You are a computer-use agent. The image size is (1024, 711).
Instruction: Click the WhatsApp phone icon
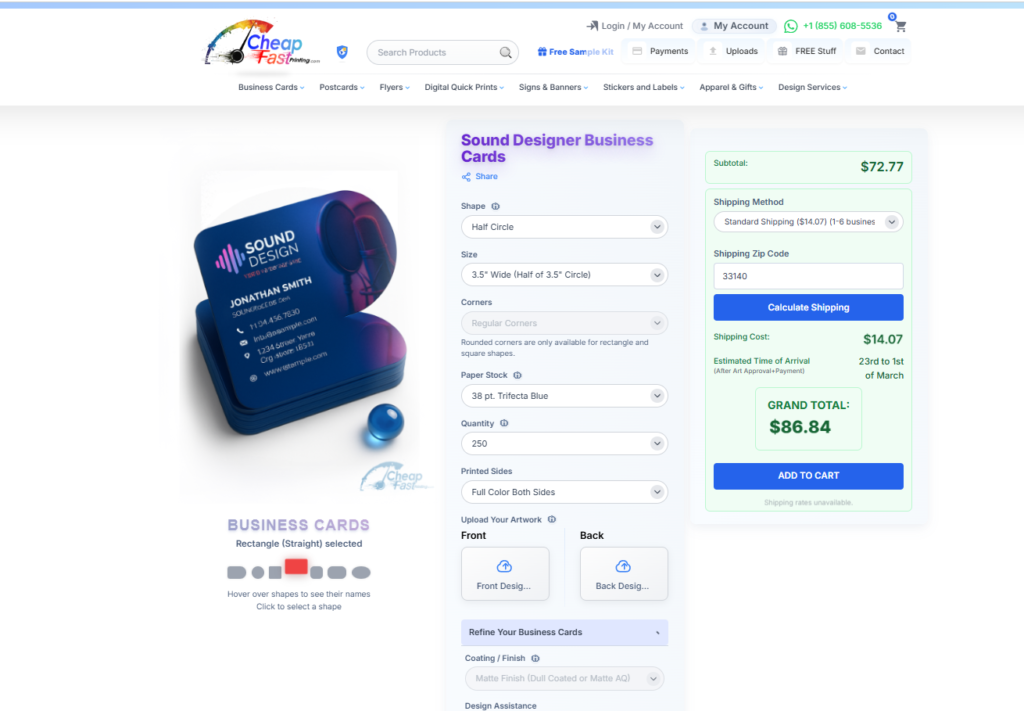tap(790, 26)
